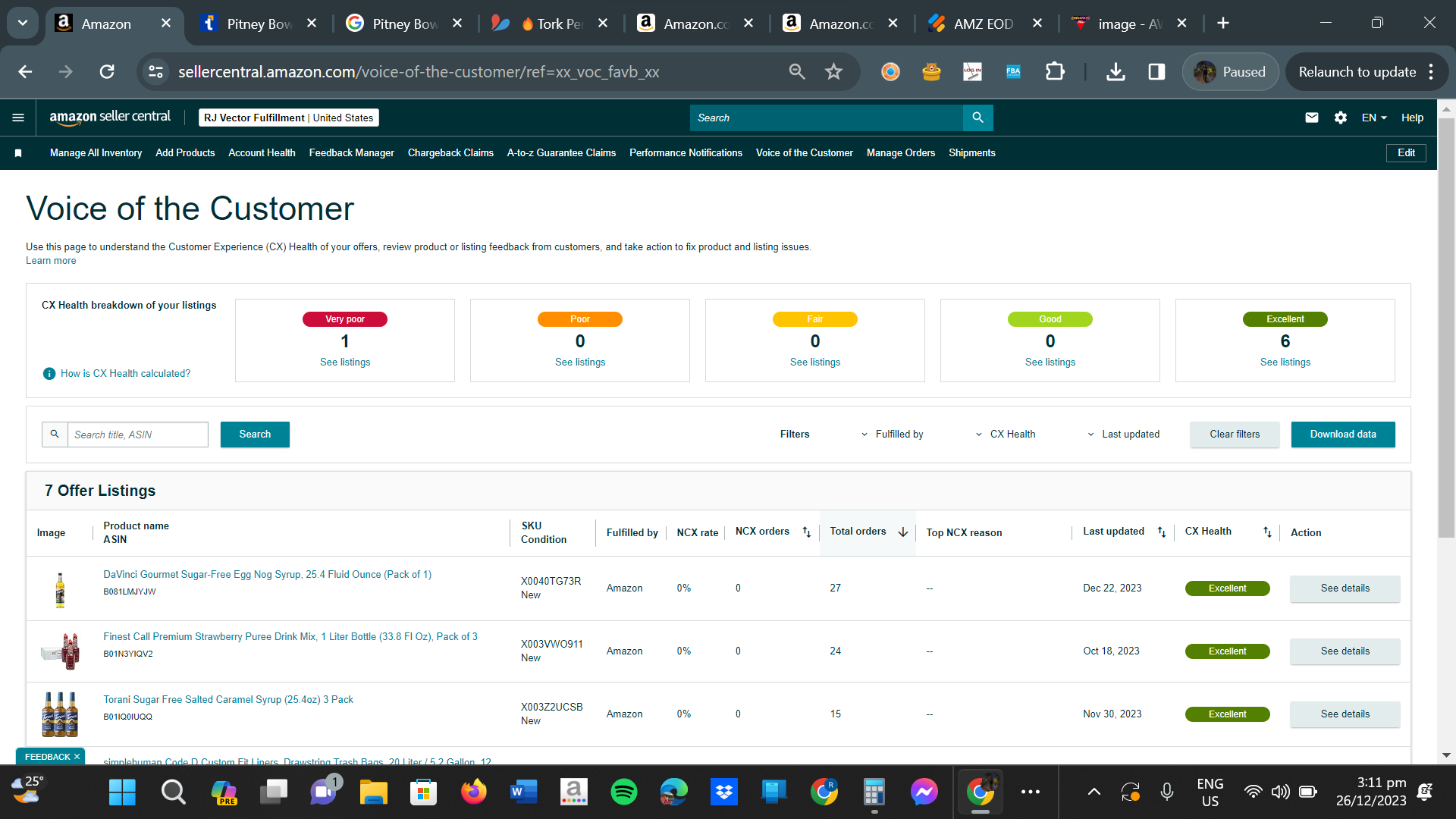The image size is (1456, 819).
Task: Click Relaunch to update button
Action: tap(1357, 72)
